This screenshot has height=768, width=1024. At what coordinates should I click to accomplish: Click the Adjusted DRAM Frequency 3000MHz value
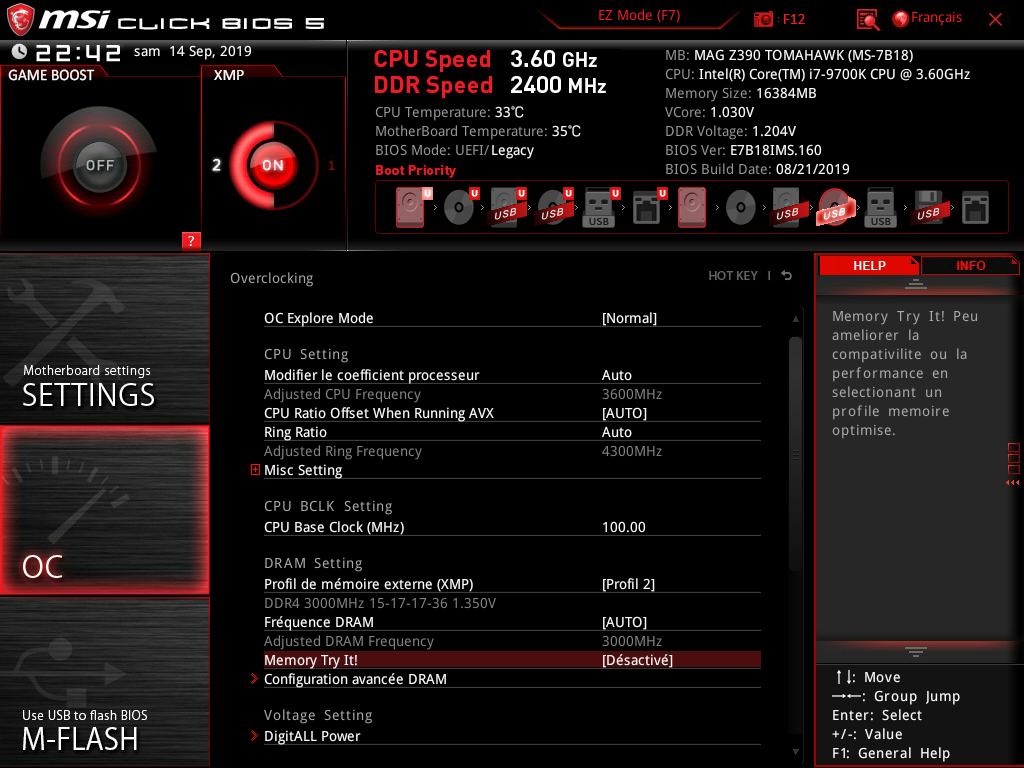tap(632, 641)
